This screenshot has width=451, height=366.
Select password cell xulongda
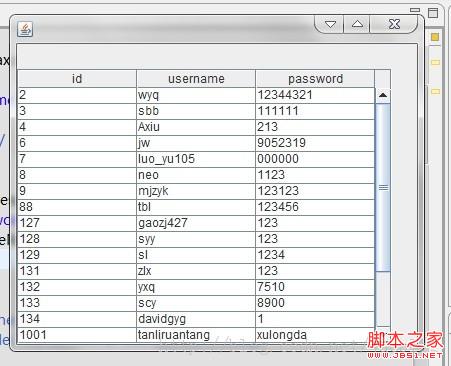(315, 335)
